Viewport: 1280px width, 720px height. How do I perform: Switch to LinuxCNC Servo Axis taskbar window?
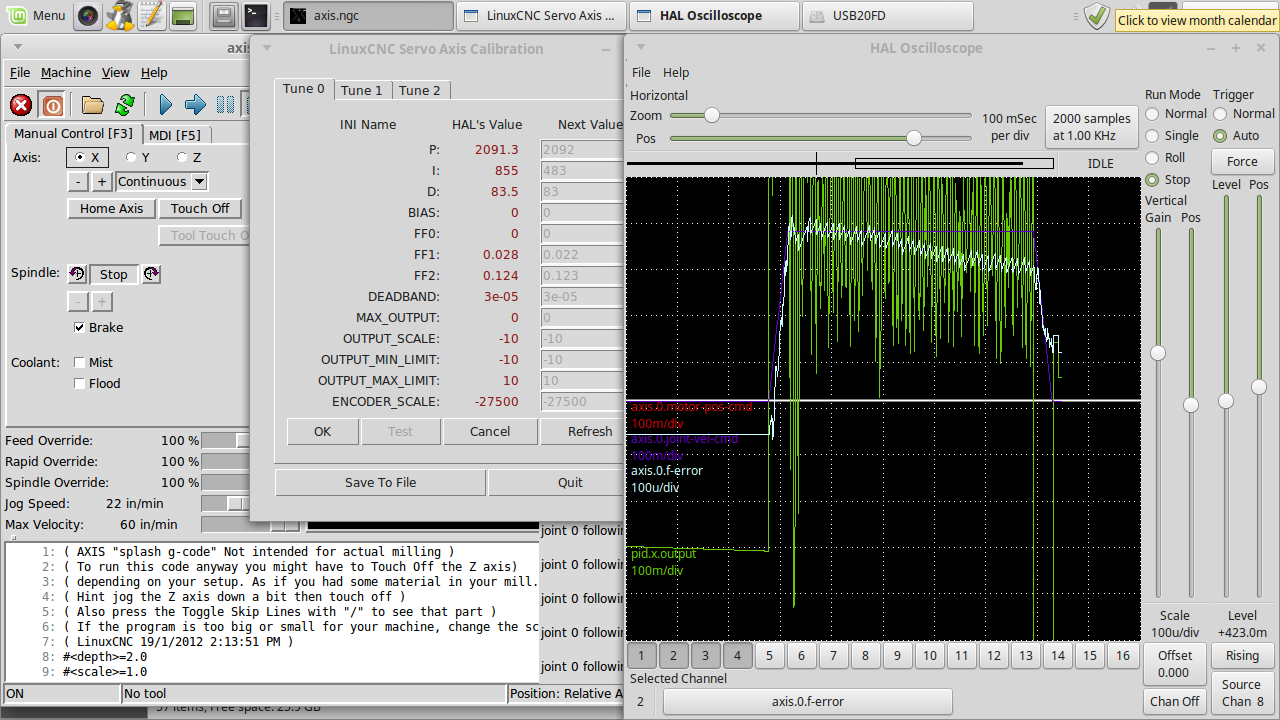[542, 16]
